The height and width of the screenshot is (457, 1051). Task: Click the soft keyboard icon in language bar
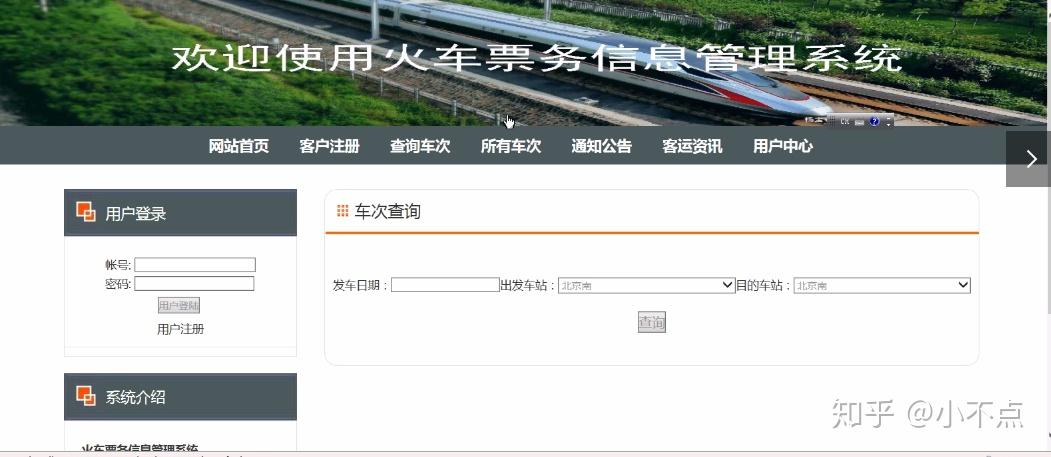click(859, 122)
